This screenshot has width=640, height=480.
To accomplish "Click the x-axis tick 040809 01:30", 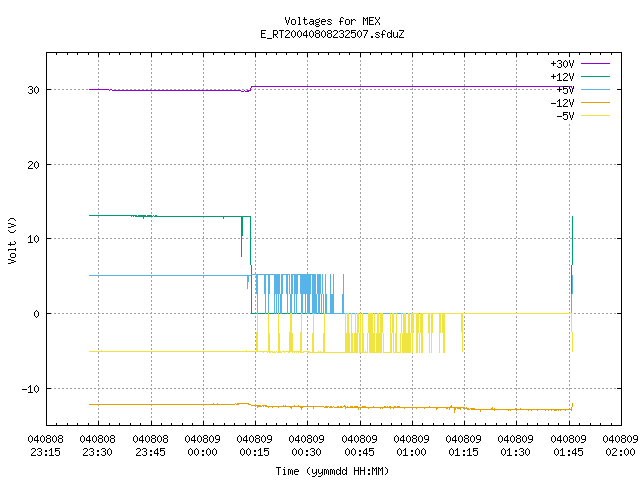I will pos(515,446).
